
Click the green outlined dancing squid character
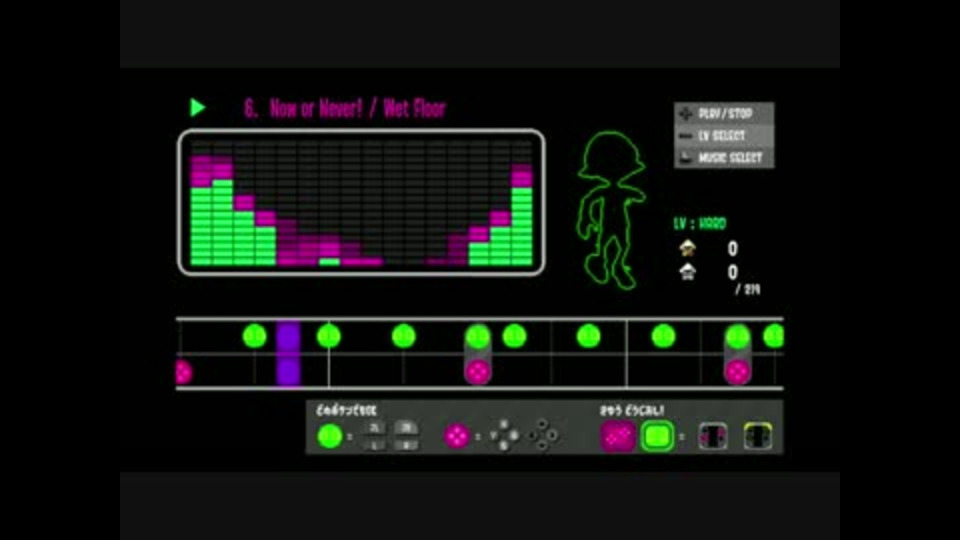[612, 210]
